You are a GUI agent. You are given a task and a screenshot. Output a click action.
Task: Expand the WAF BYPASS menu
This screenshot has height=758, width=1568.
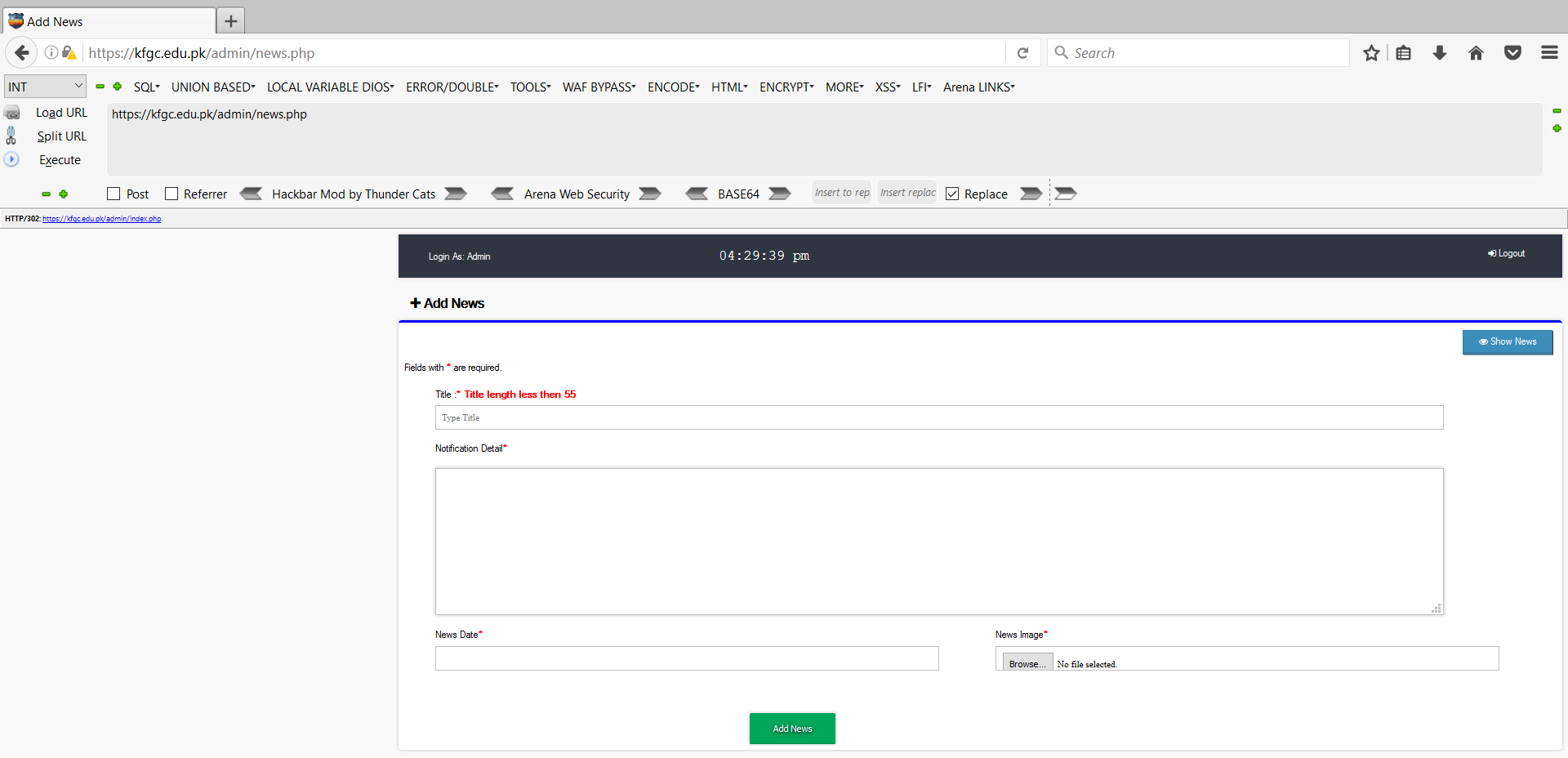[x=599, y=87]
